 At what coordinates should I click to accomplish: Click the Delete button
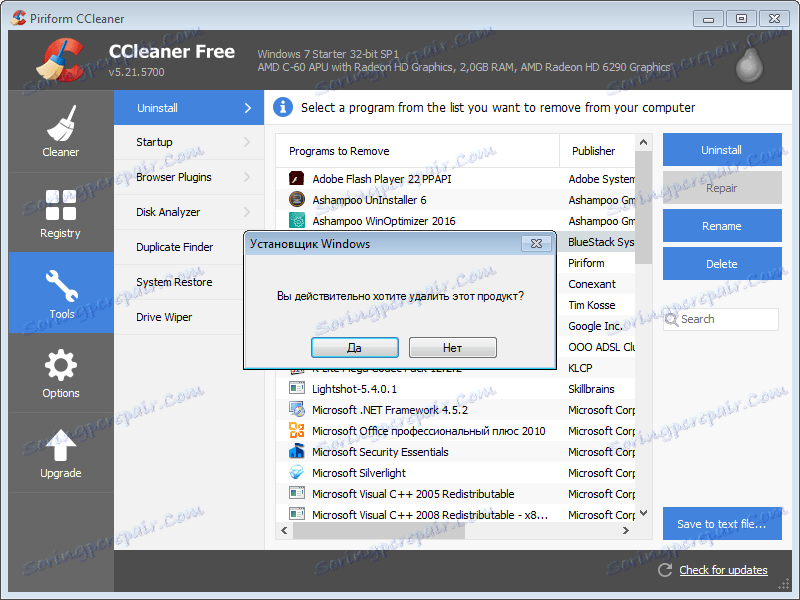(722, 264)
